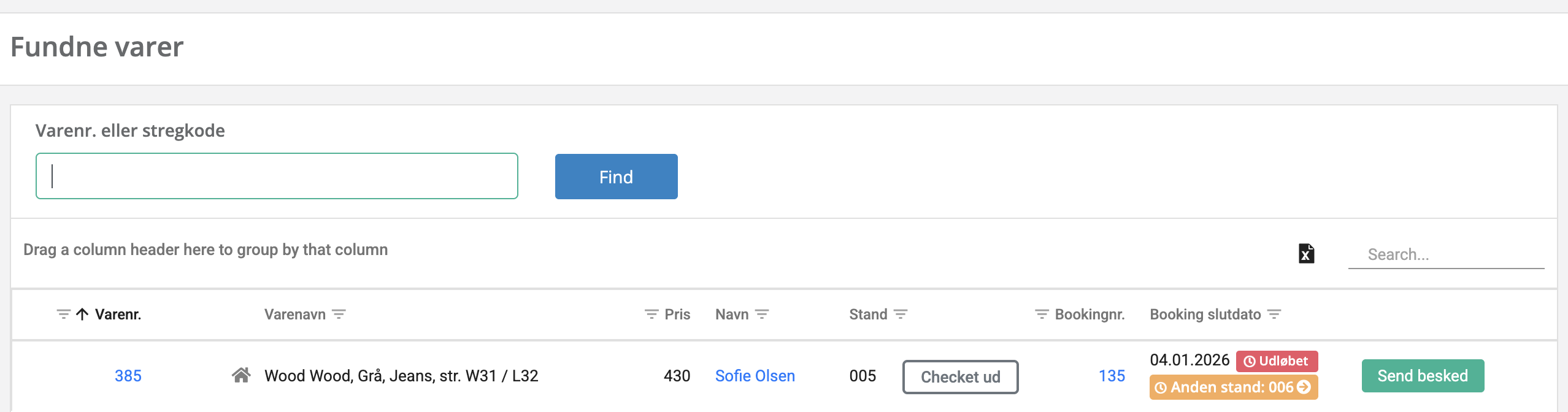This screenshot has width=1568, height=412.
Task: Click the Excel export icon
Action: [1306, 253]
